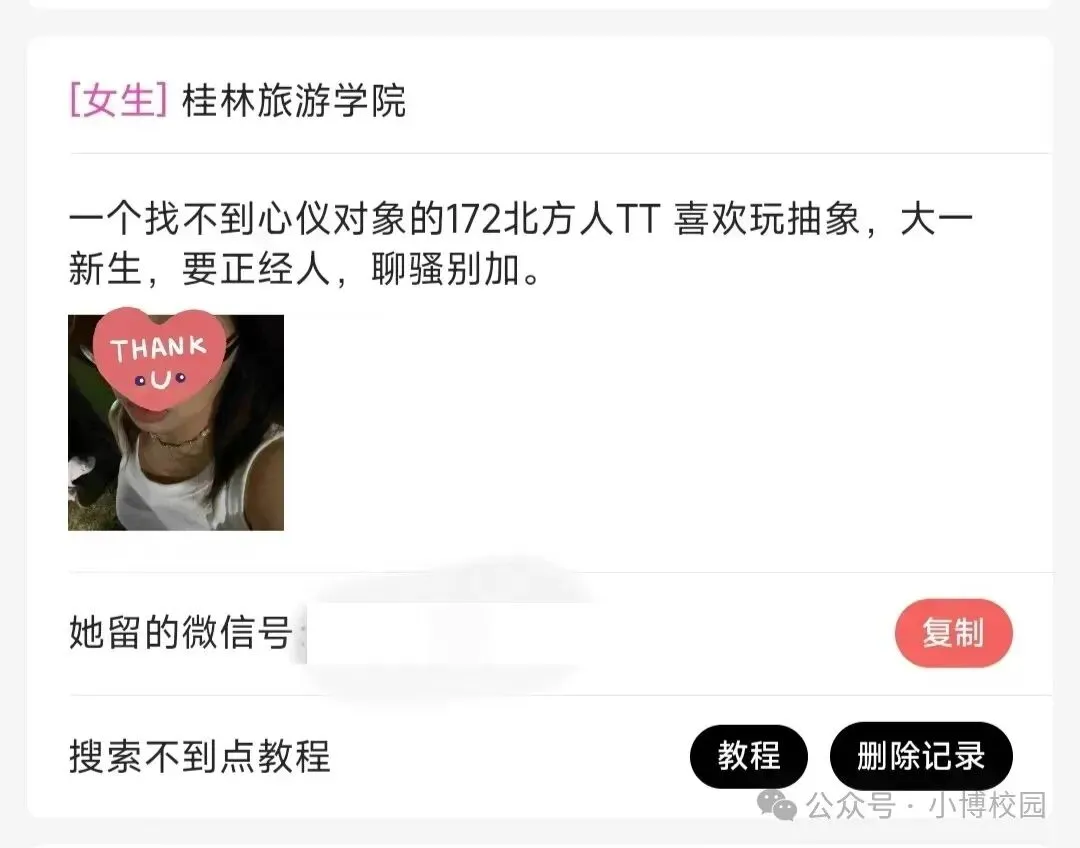
Task: Tap the THANK U heart sticker
Action: [159, 360]
